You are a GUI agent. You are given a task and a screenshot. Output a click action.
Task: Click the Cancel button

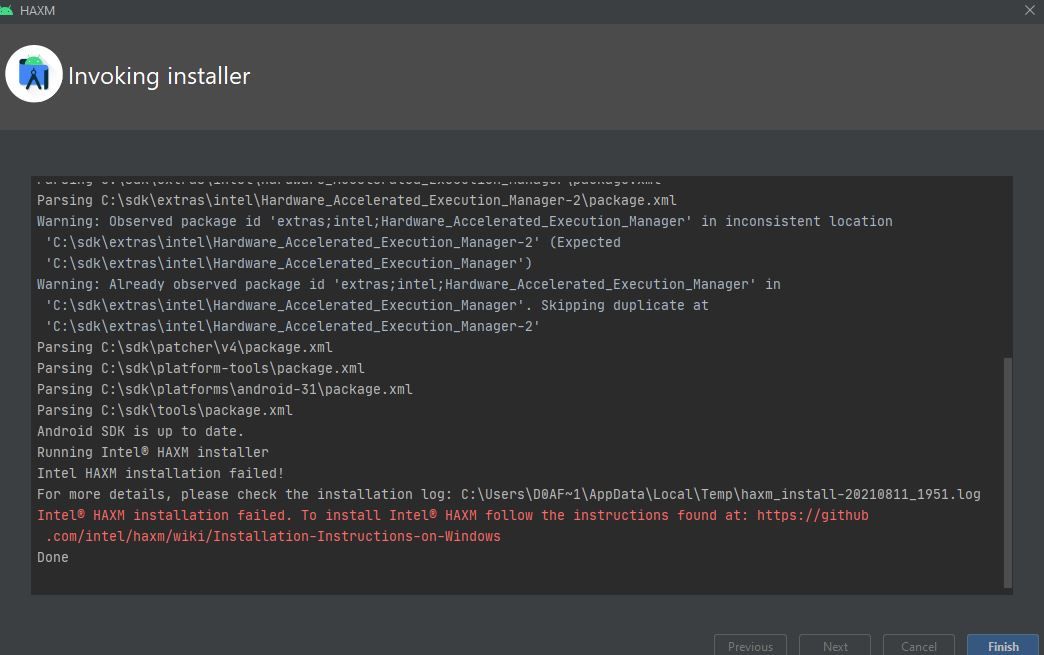[x=918, y=646]
